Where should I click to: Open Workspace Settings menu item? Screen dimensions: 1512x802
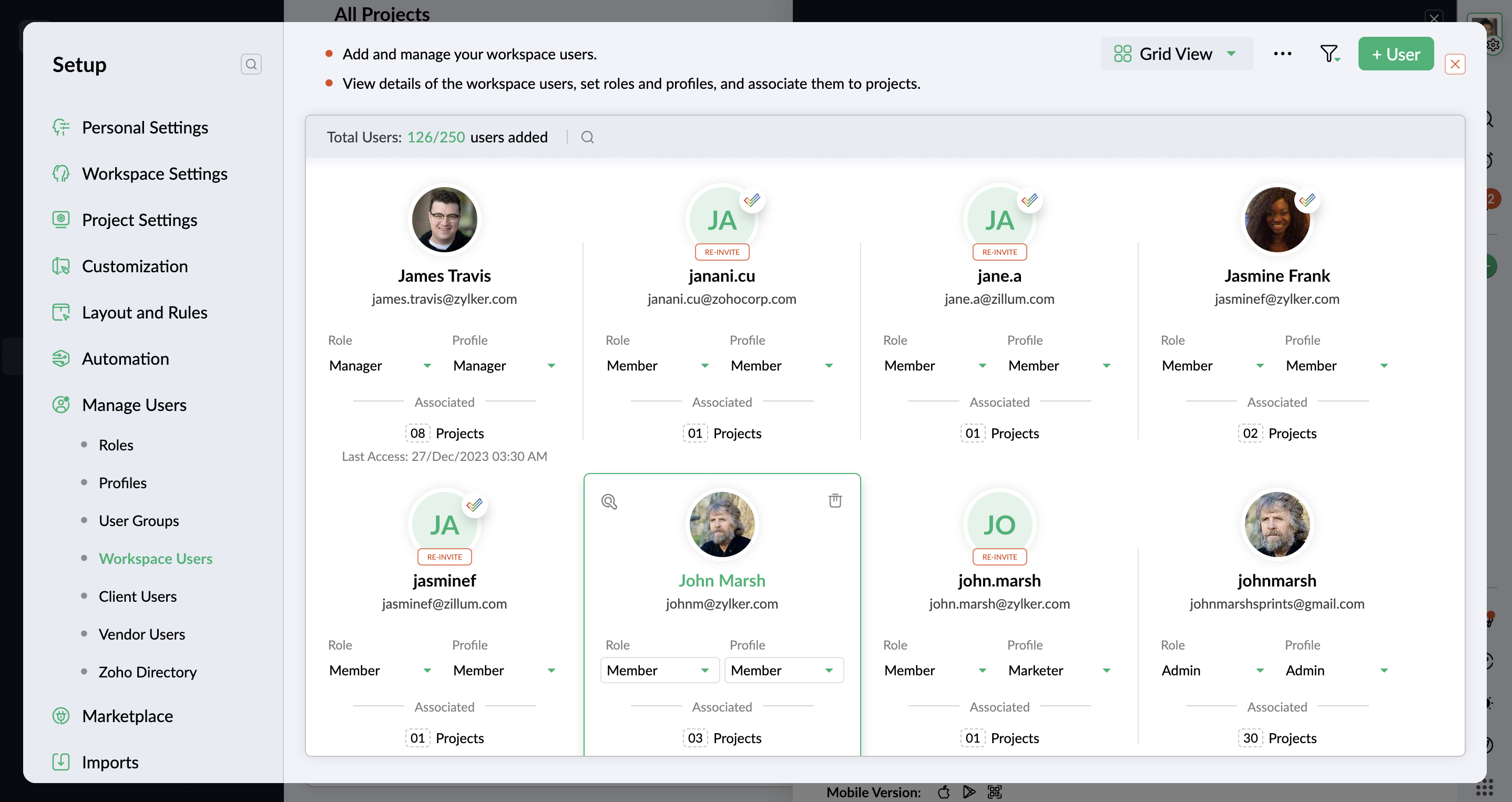point(155,173)
